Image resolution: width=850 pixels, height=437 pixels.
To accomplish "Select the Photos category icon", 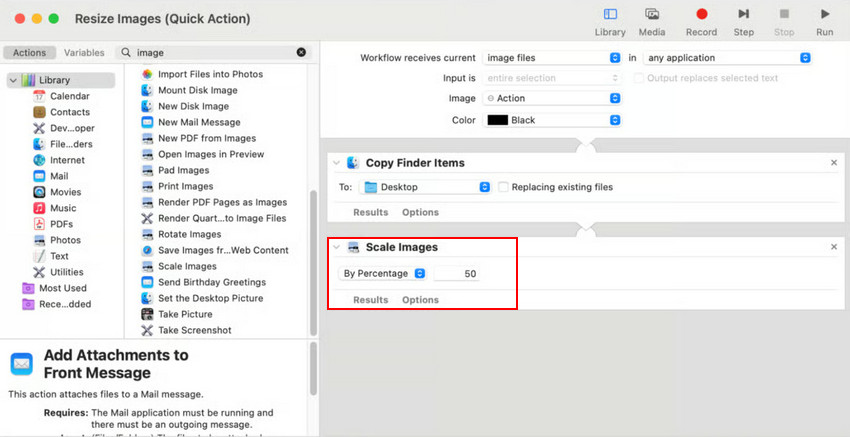I will 39,240.
